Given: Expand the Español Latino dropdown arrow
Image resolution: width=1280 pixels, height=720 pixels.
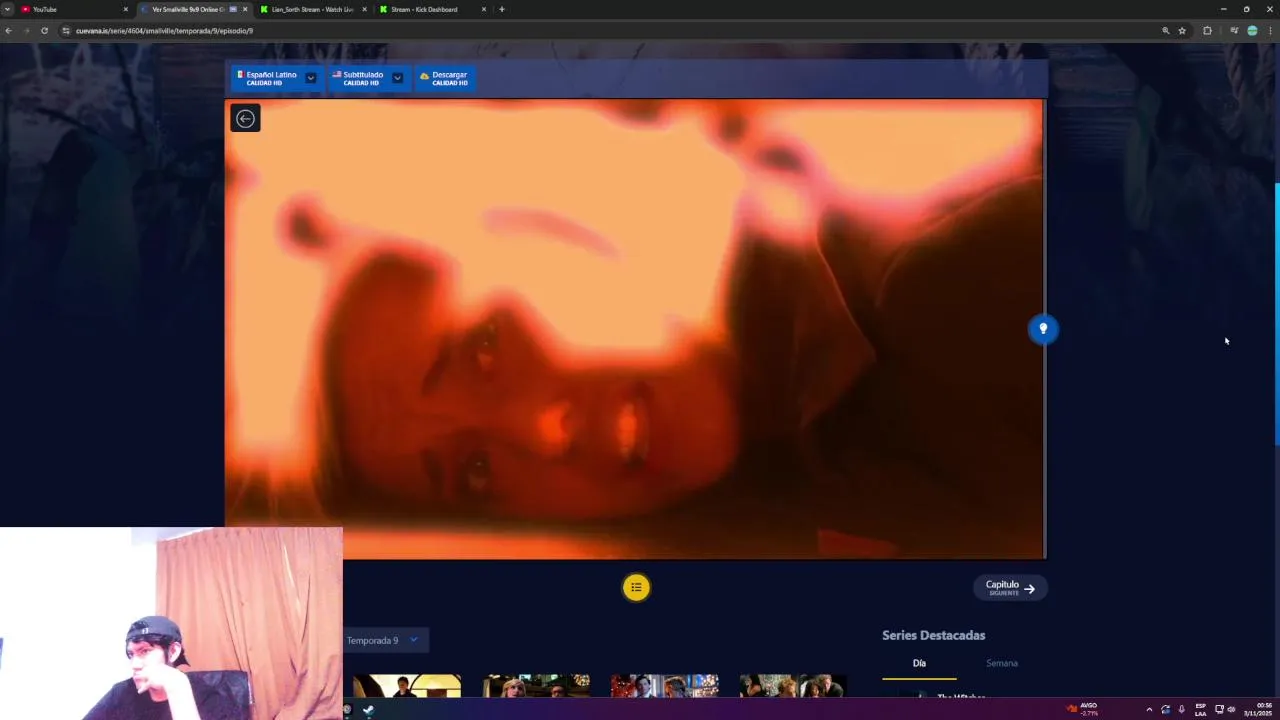Looking at the screenshot, I should (x=311, y=78).
